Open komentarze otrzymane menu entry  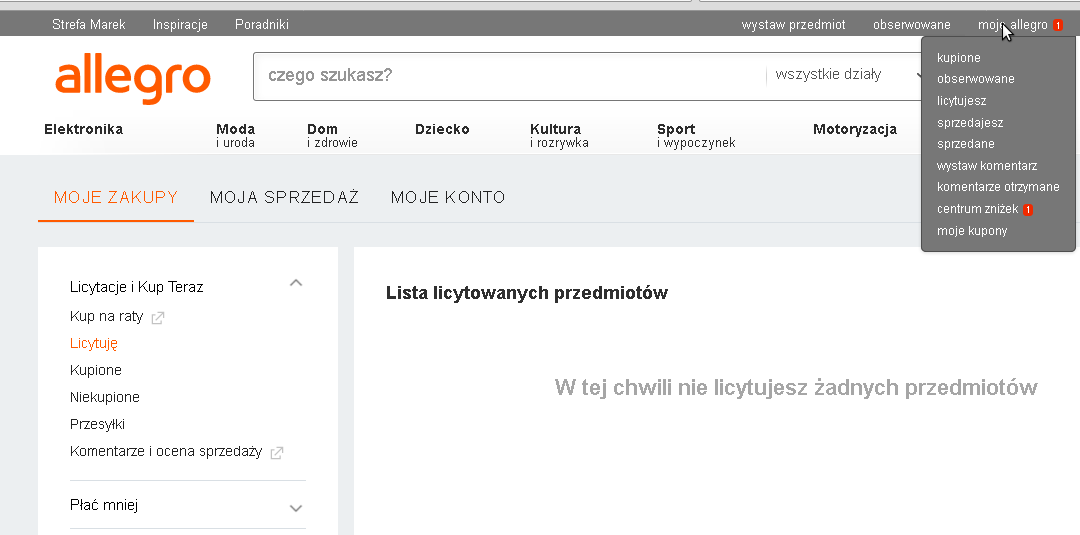pyautogui.click(x=998, y=187)
